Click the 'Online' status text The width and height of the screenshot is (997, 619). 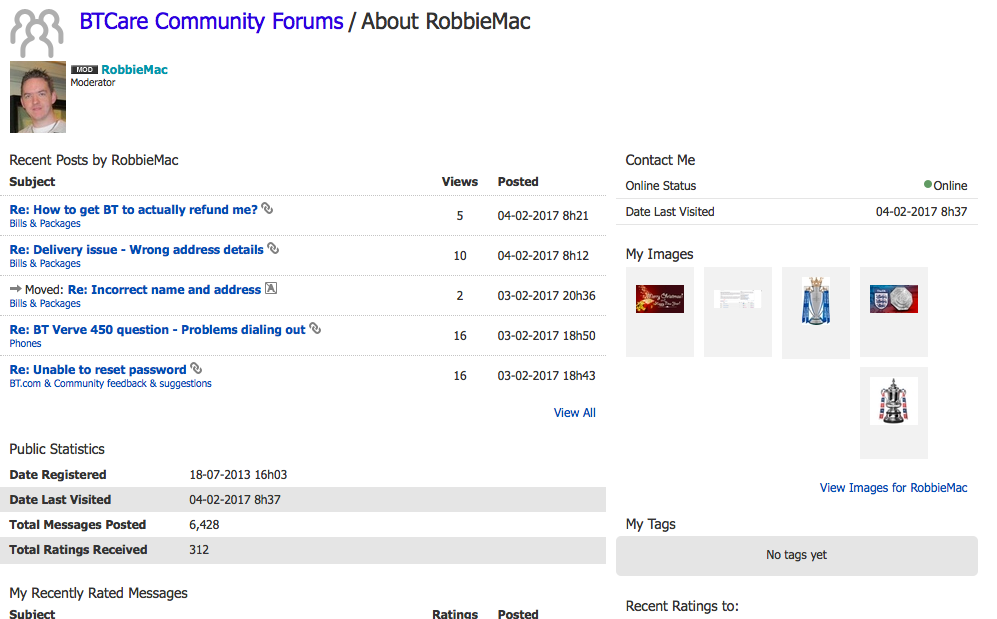point(950,186)
